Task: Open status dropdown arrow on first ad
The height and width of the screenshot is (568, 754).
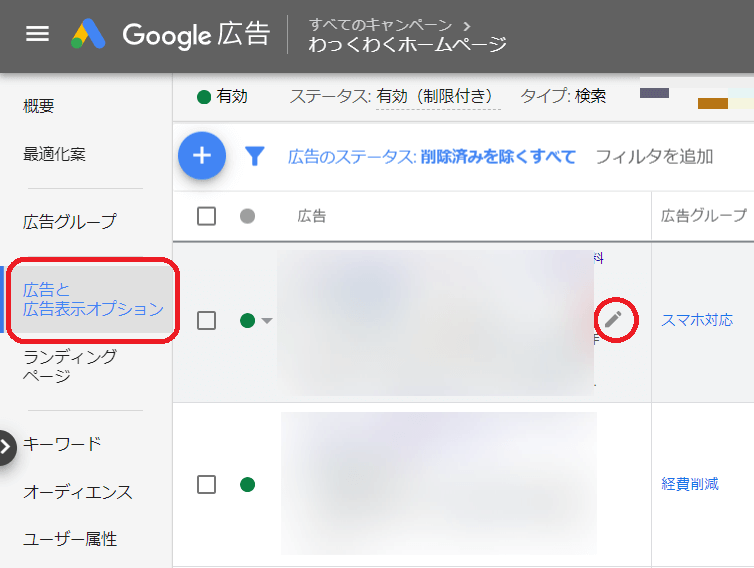Action: 267,321
